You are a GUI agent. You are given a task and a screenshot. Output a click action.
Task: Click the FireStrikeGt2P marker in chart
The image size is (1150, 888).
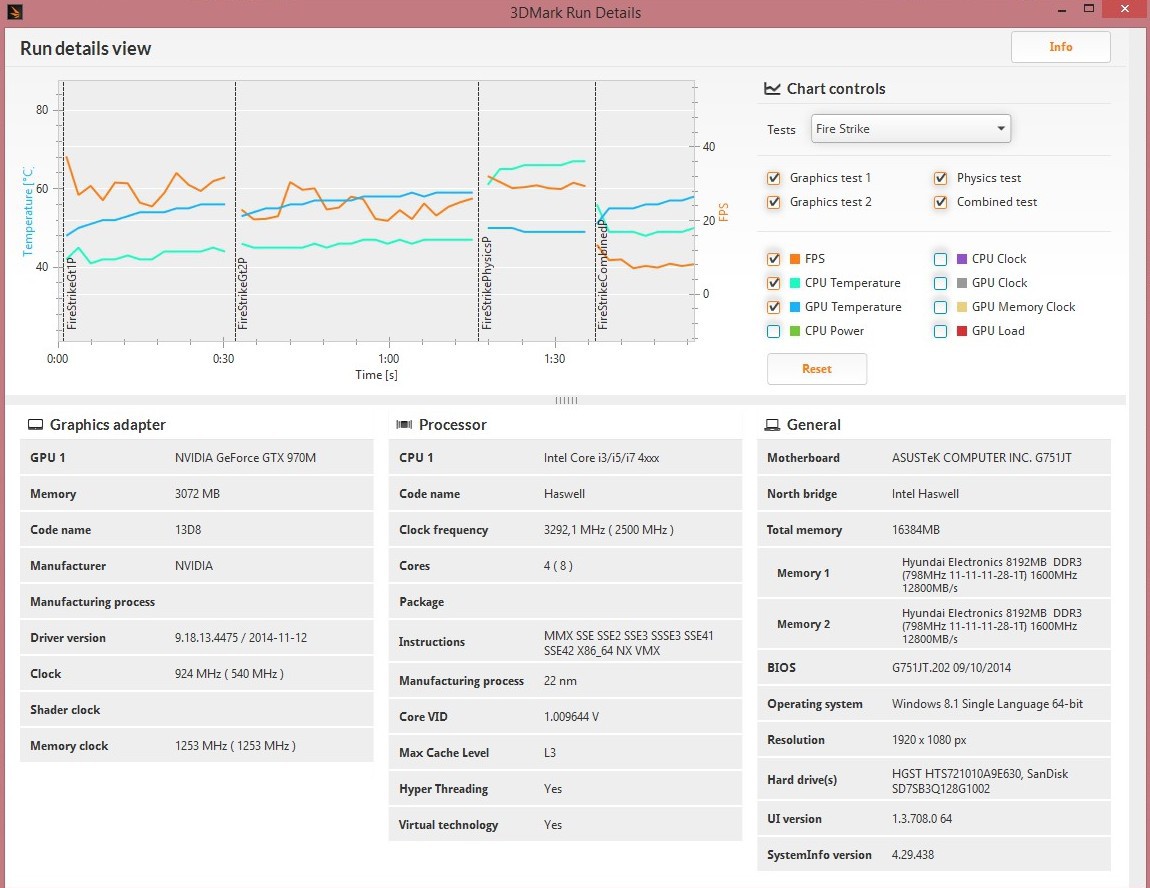tap(243, 293)
